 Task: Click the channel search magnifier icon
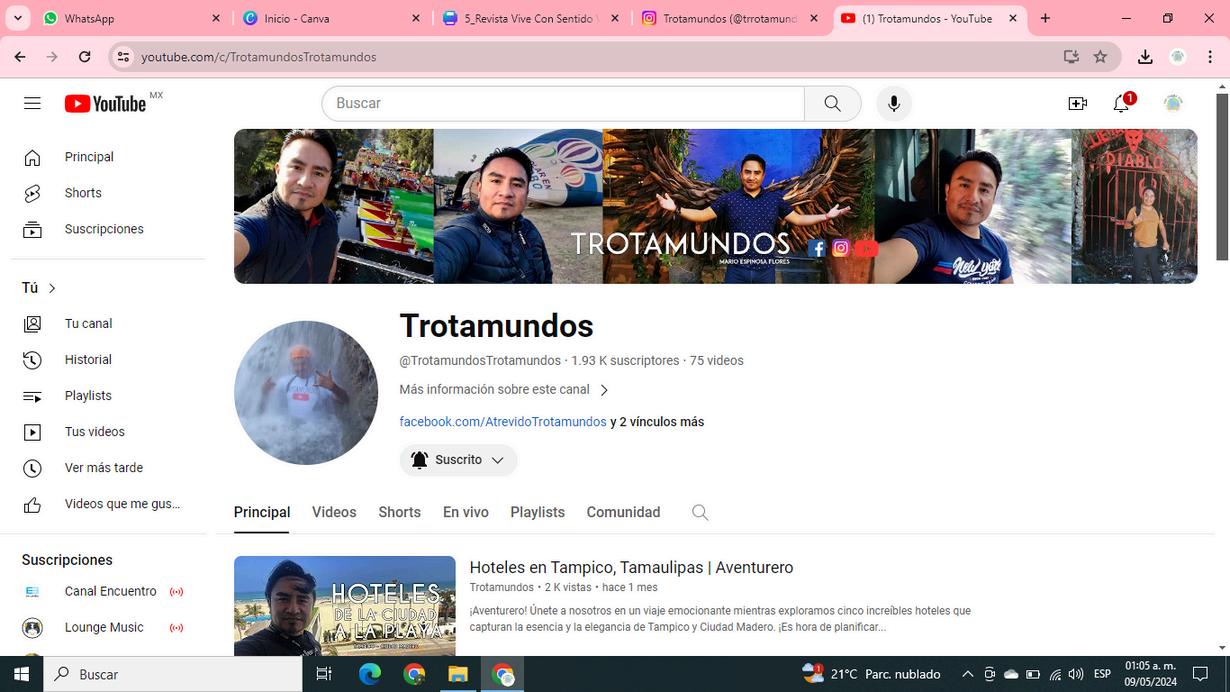[700, 512]
